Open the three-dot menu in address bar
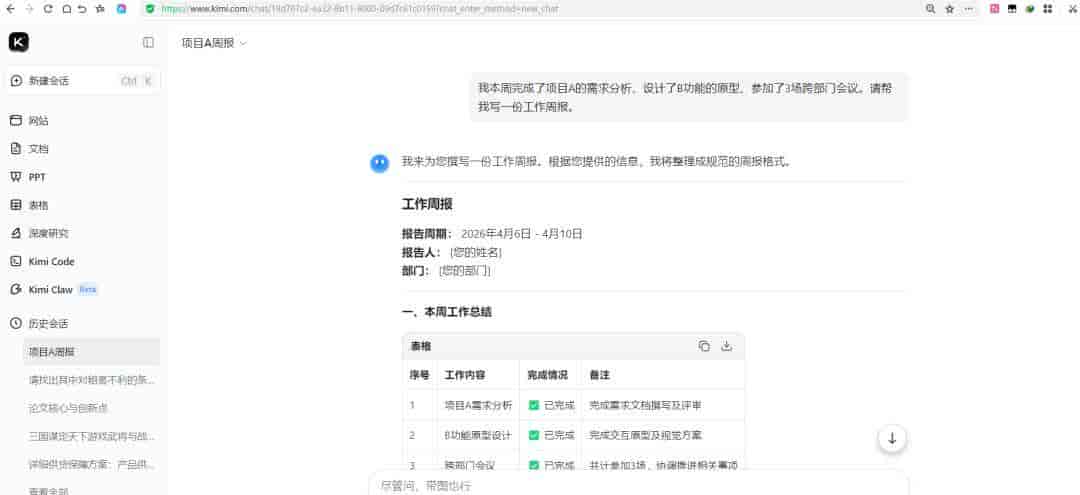This screenshot has width=1080, height=495. (969, 9)
